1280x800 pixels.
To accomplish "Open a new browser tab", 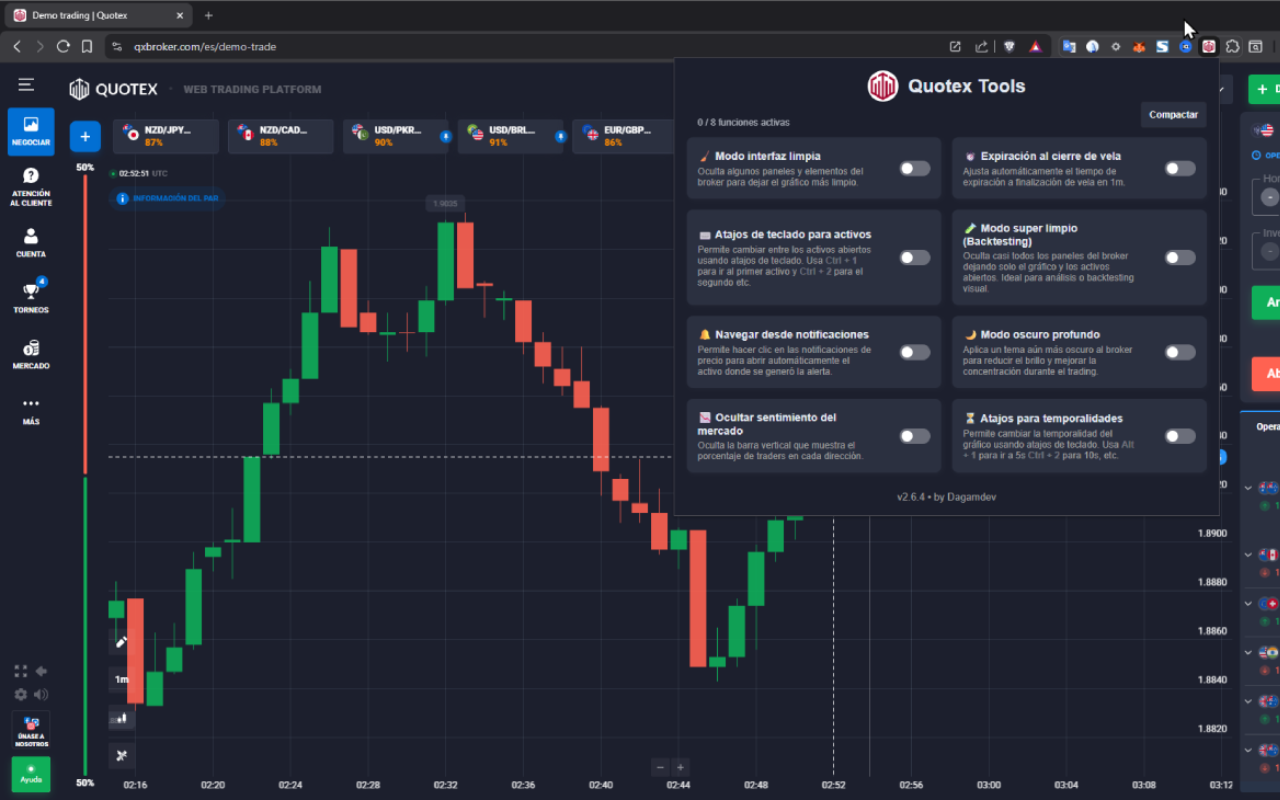I will point(208,15).
